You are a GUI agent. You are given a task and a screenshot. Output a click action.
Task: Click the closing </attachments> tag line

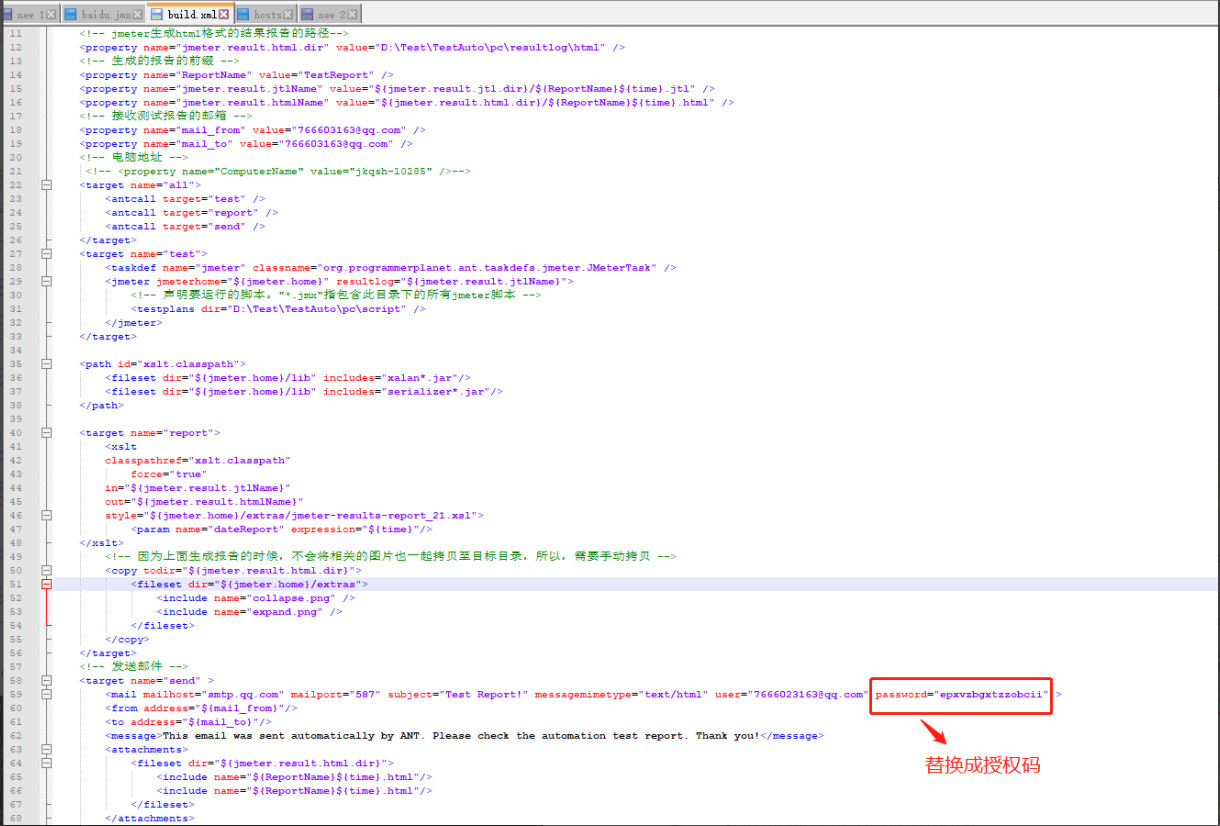pyautogui.click(x=149, y=818)
